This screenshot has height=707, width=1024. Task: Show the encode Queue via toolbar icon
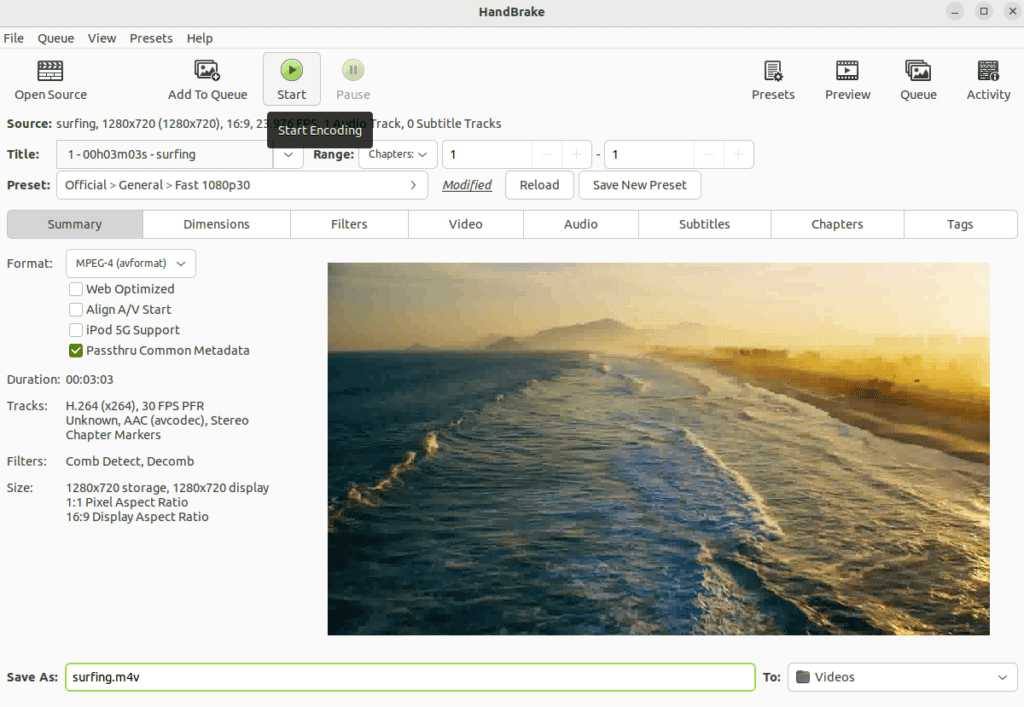click(x=917, y=78)
